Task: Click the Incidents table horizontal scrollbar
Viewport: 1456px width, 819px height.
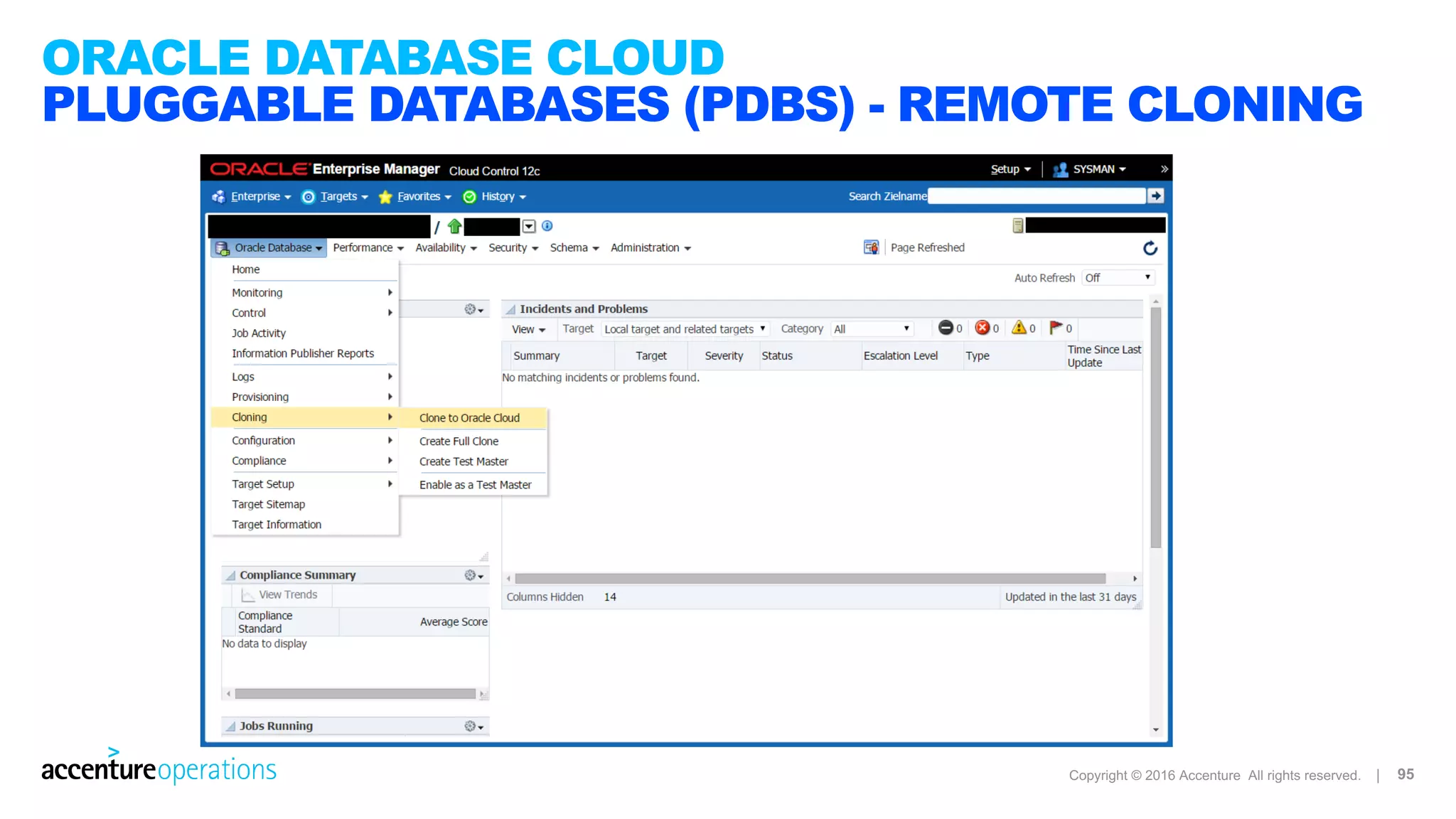Action: pos(810,579)
